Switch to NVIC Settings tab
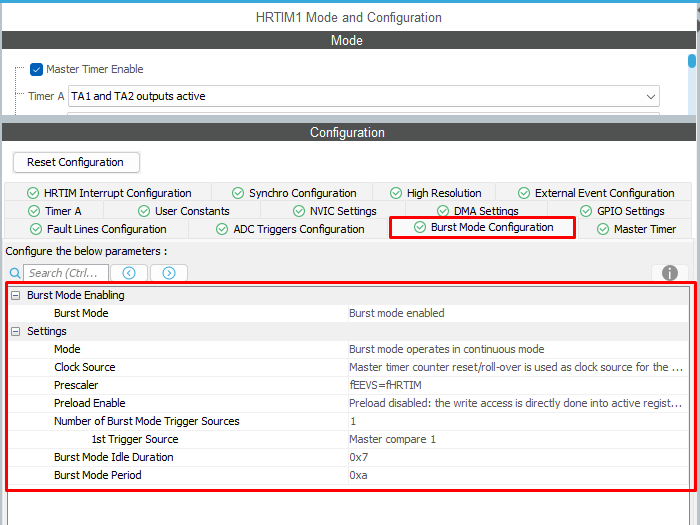Viewport: 700px width, 525px height. pos(334,211)
